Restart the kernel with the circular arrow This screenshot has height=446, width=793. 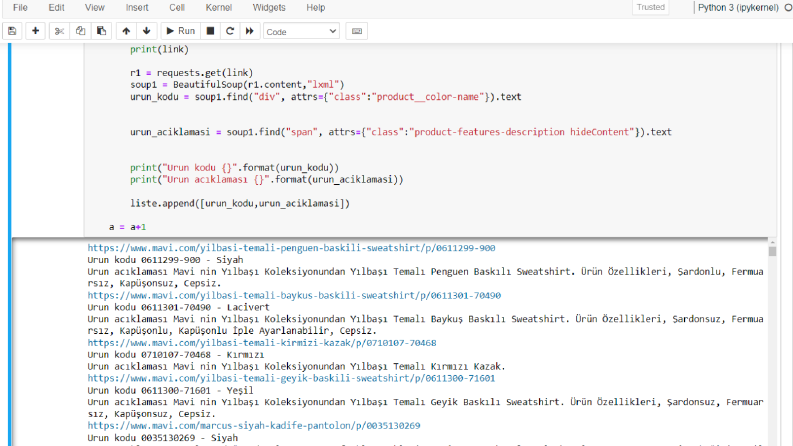(230, 31)
